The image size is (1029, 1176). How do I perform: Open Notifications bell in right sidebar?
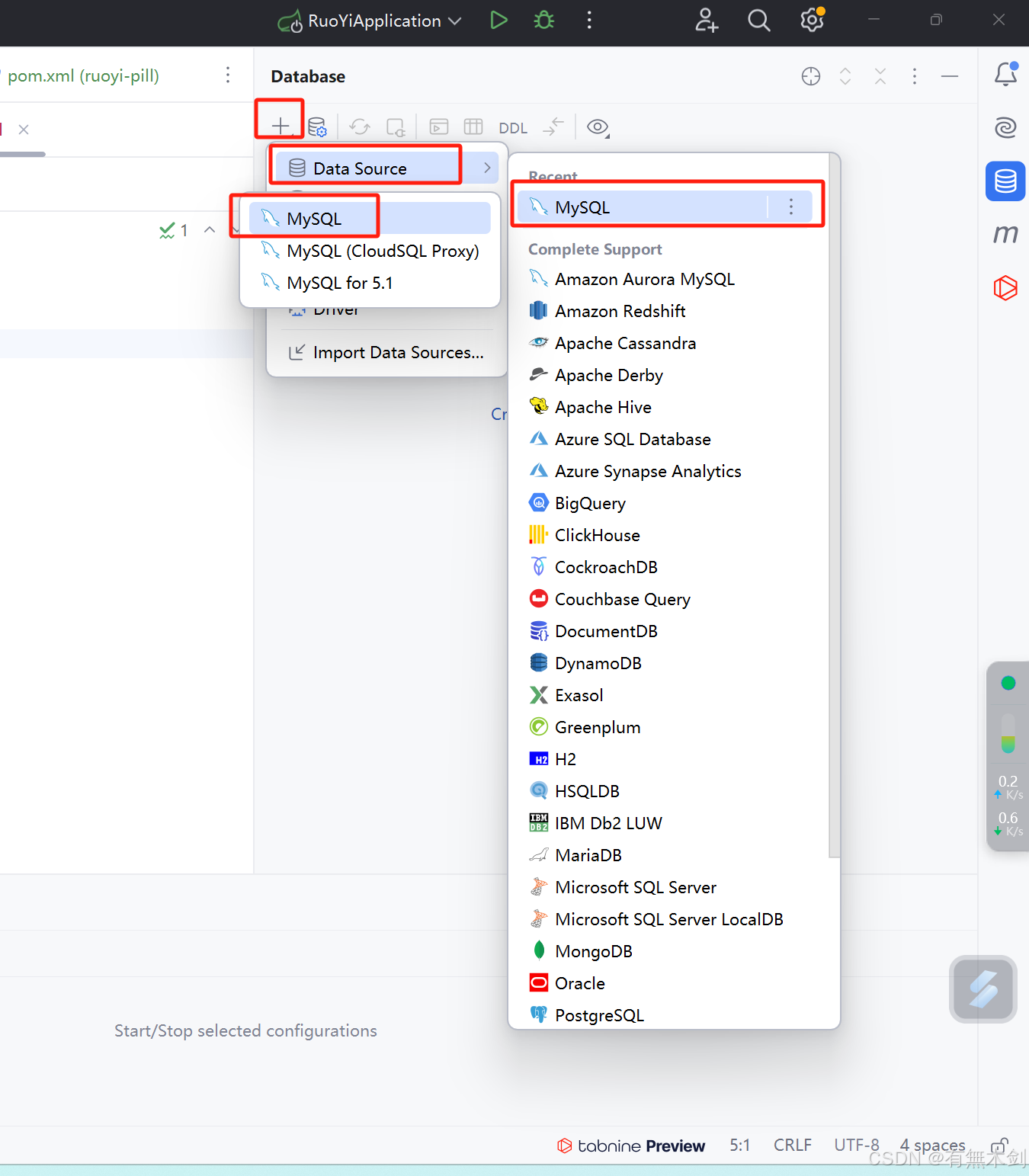point(1006,74)
